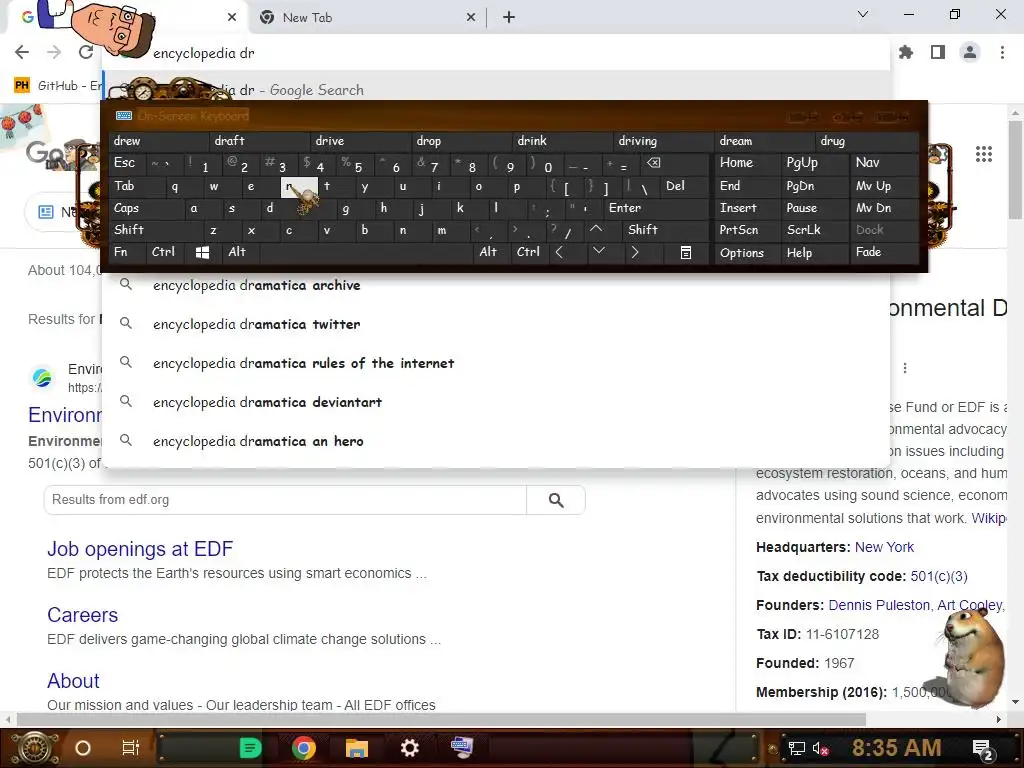This screenshot has height=768, width=1024.
Task: Open the About sitelink
Action: (x=73, y=681)
